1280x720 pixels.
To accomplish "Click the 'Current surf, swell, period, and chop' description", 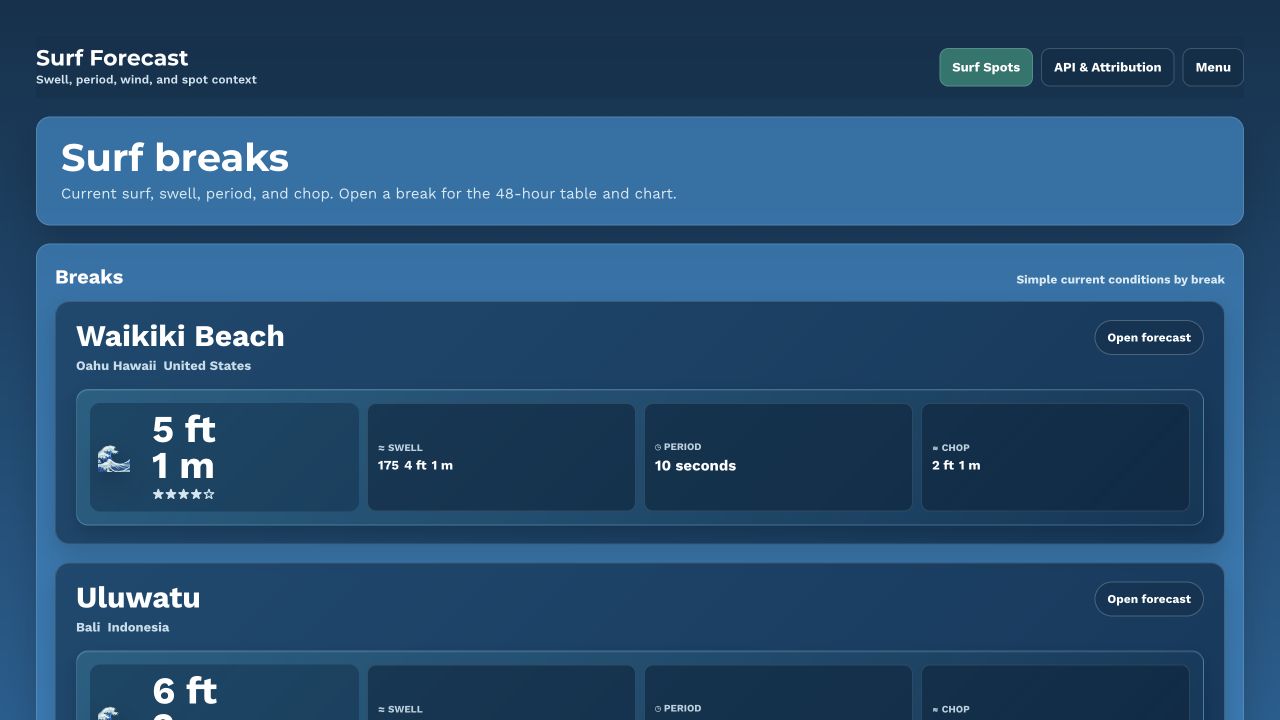I will tap(369, 194).
